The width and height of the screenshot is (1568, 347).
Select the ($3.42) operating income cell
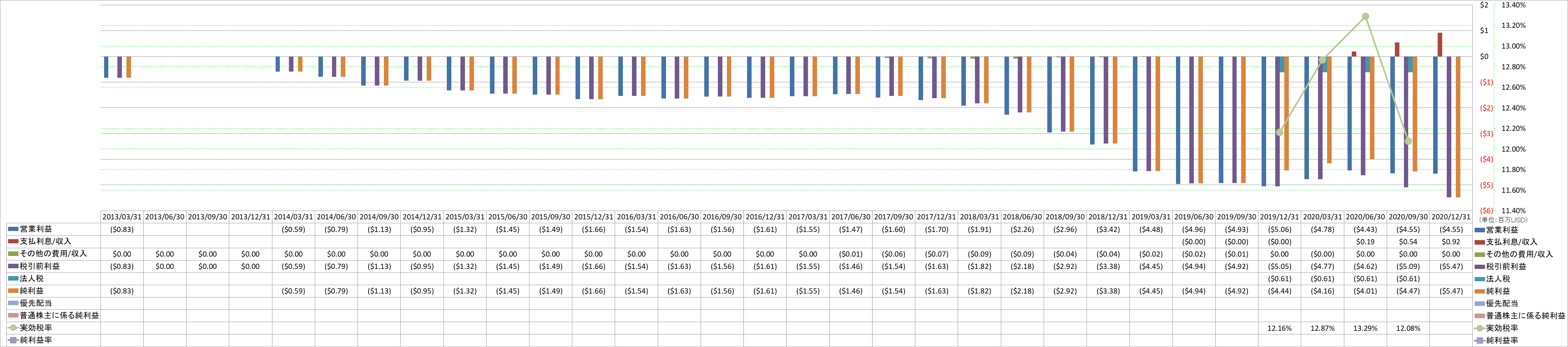[1108, 229]
